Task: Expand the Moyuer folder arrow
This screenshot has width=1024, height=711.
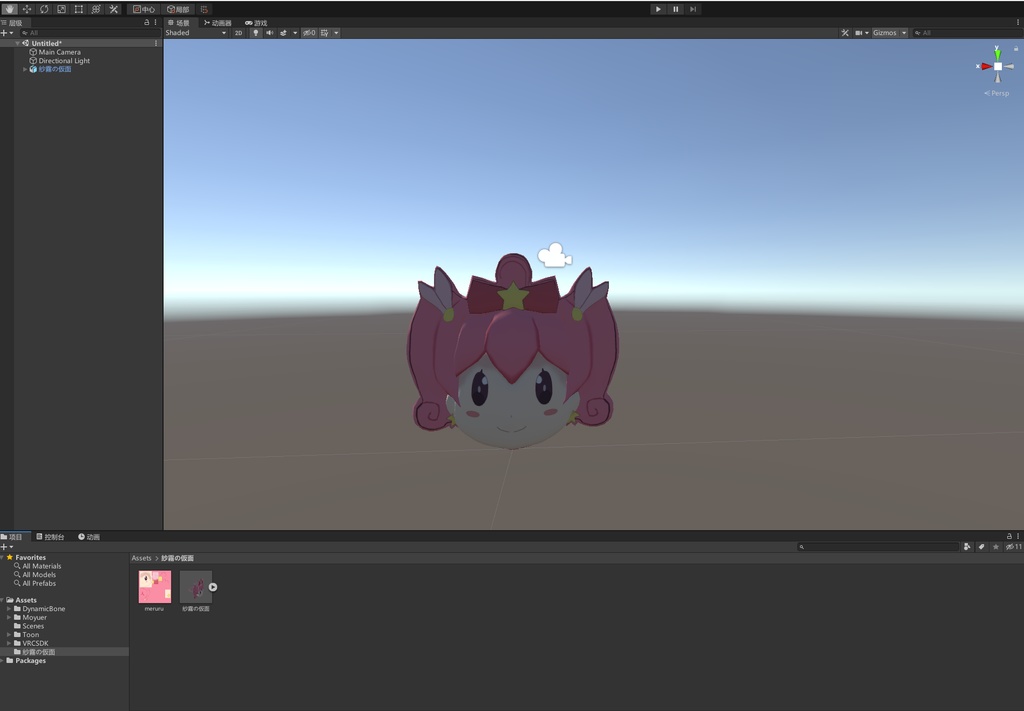Action: click(x=9, y=617)
